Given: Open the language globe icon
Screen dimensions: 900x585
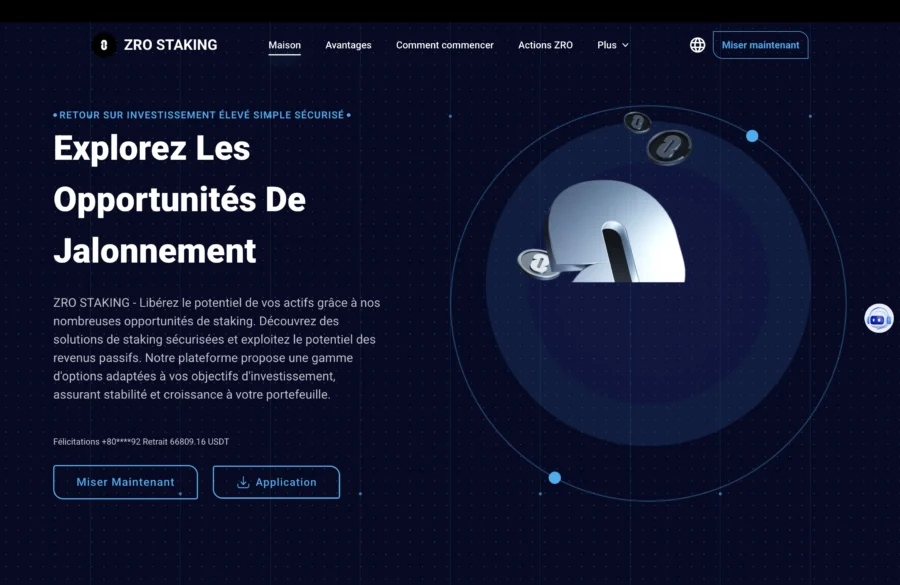Looking at the screenshot, I should [x=697, y=45].
